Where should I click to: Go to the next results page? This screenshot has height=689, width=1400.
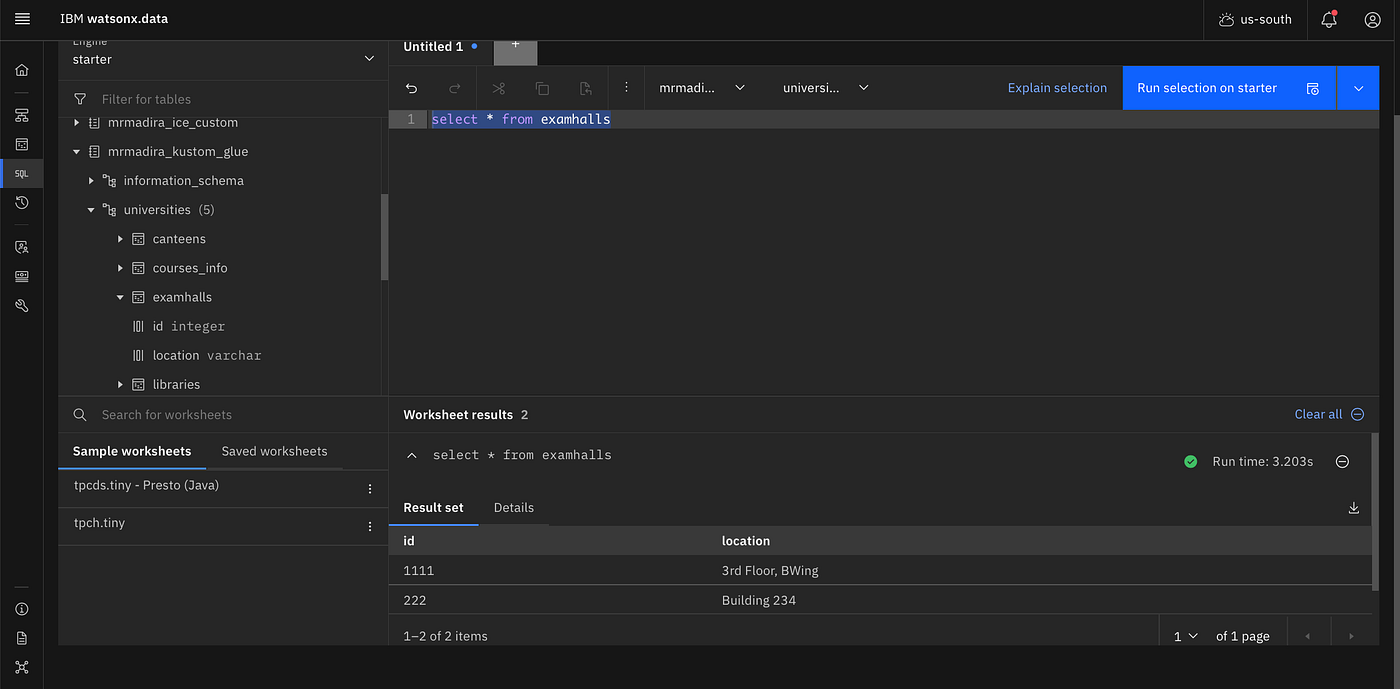1351,636
